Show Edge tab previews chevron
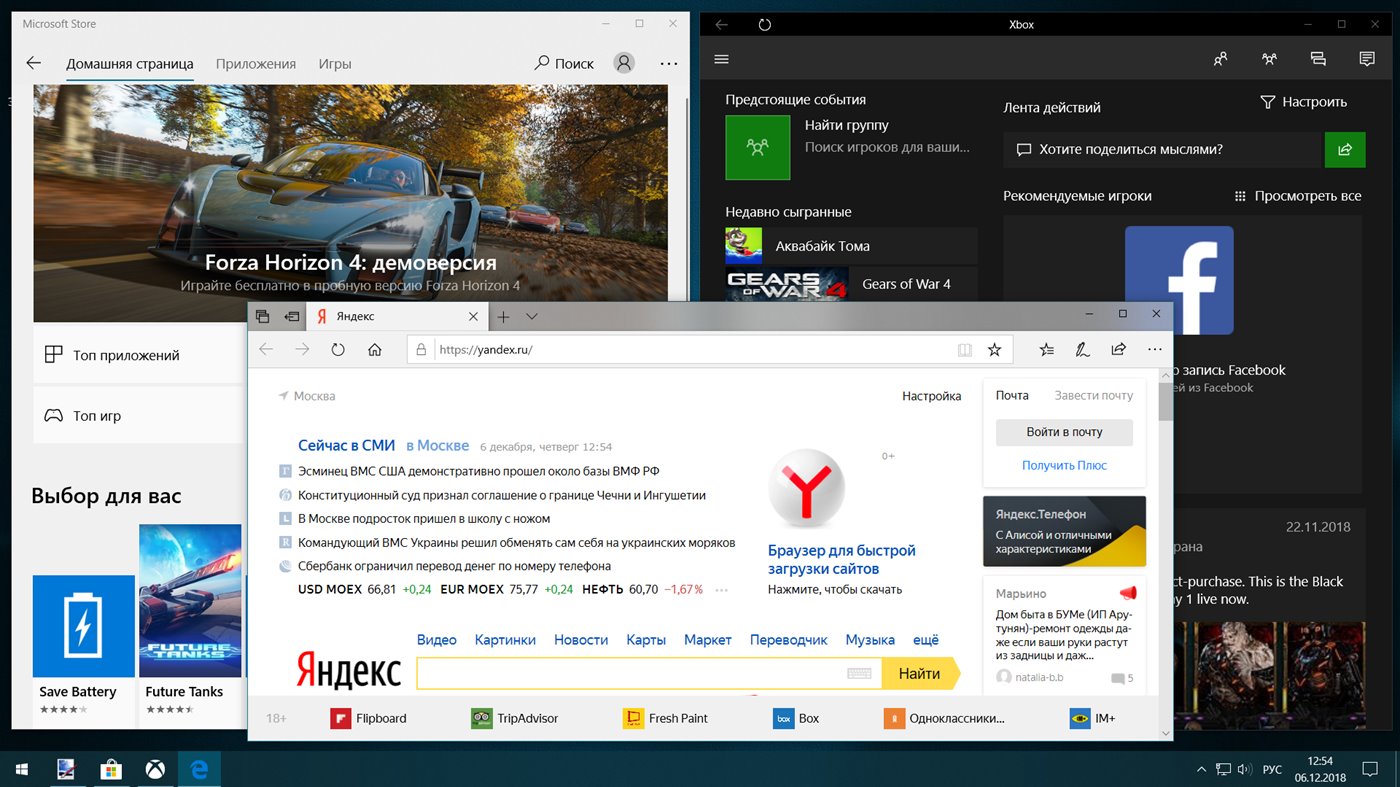 click(x=532, y=316)
